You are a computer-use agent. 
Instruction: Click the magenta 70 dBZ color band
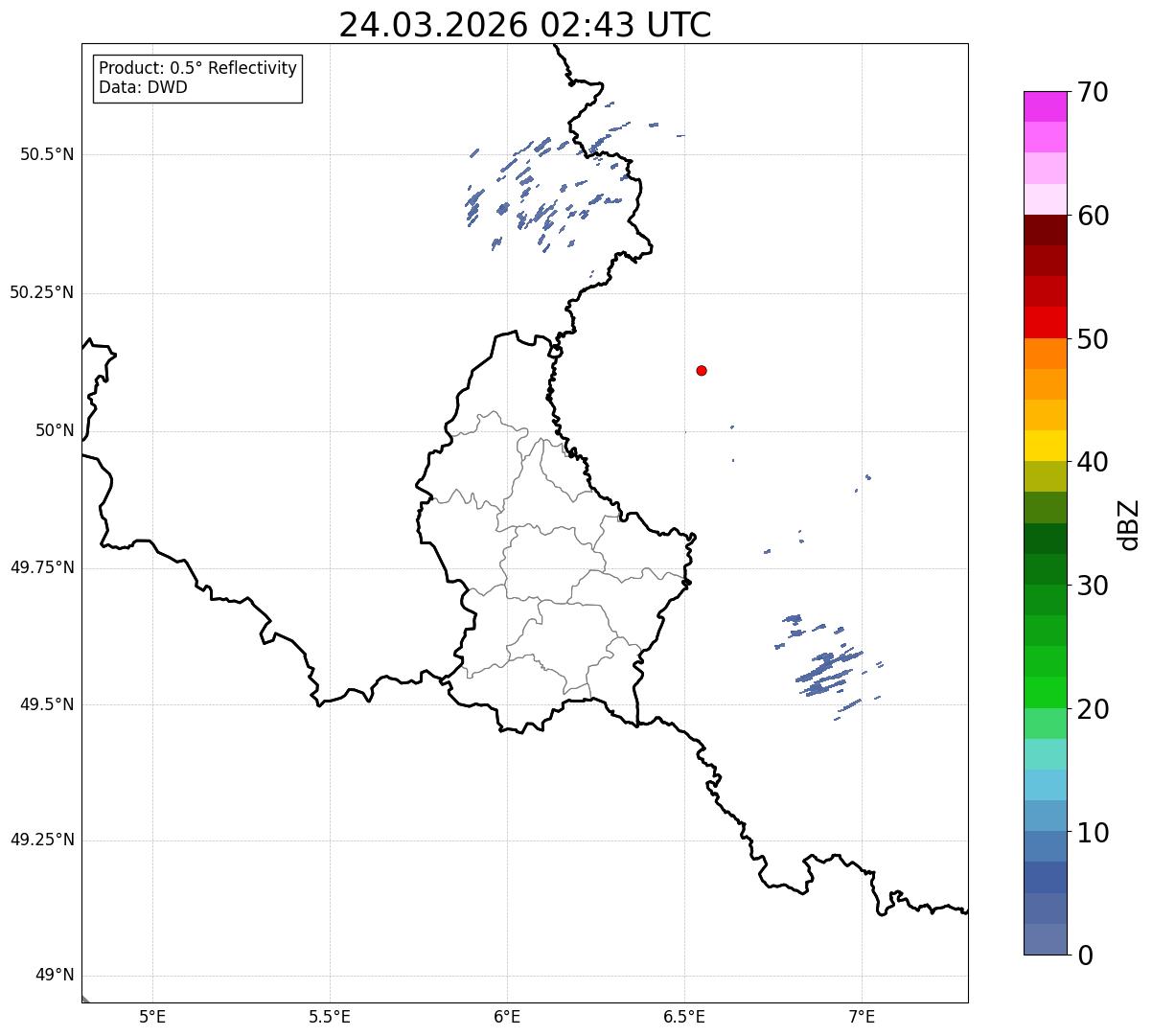(1045, 106)
